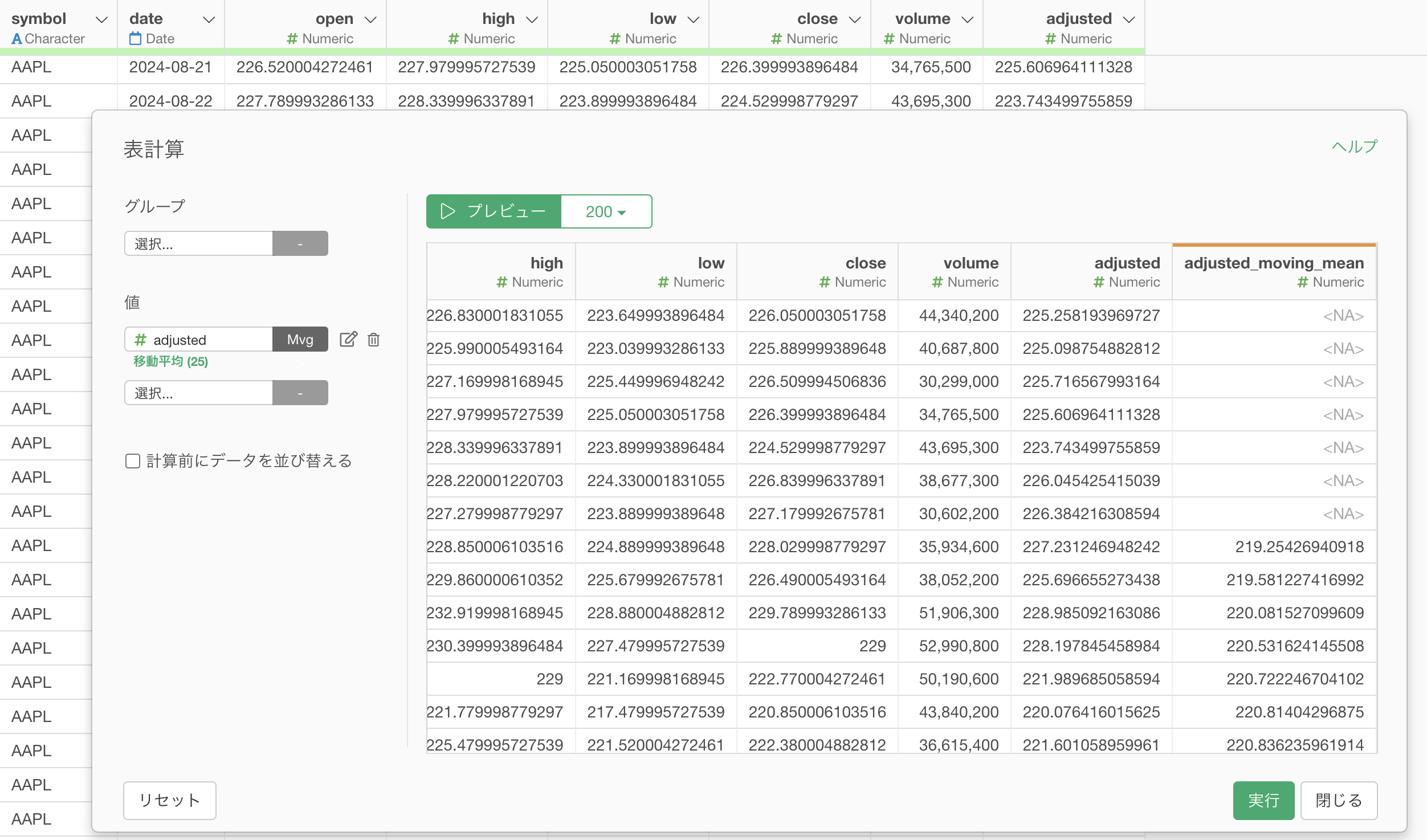The width and height of the screenshot is (1427, 840).
Task: Click the Mvg function selector button
Action: tap(300, 340)
